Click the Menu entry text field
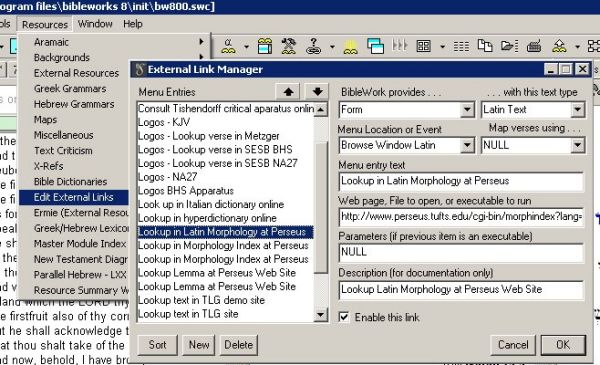 click(461, 181)
